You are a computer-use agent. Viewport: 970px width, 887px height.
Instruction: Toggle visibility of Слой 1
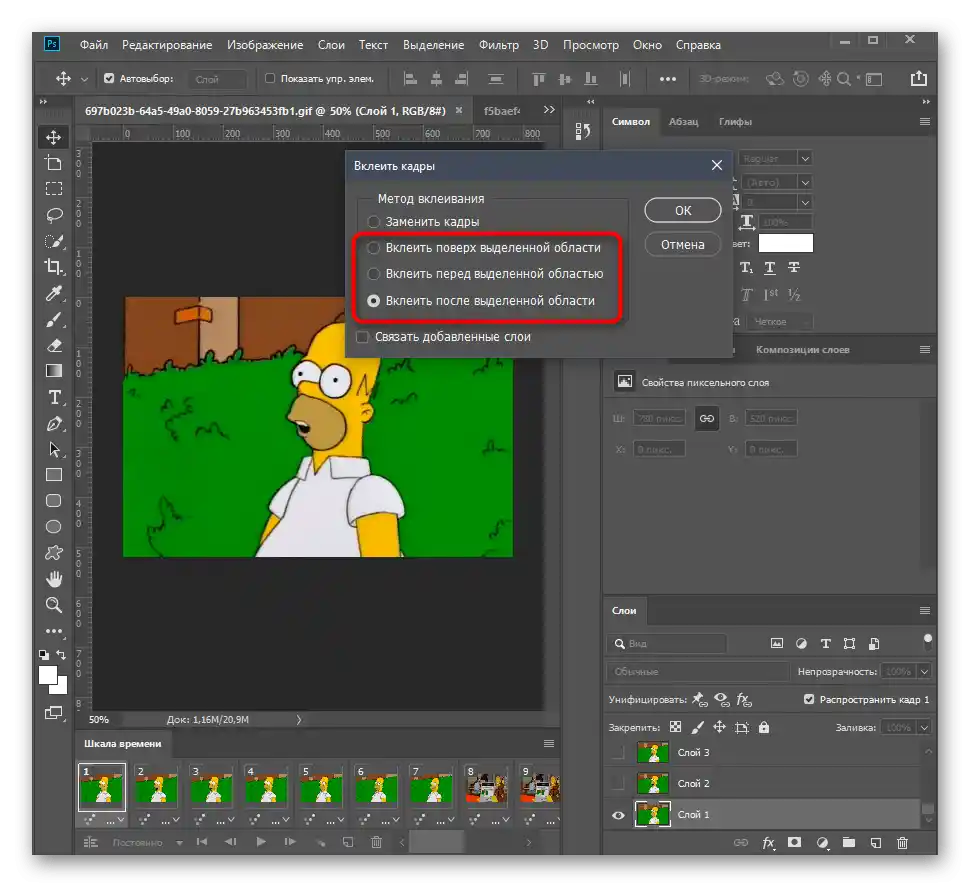(x=617, y=815)
